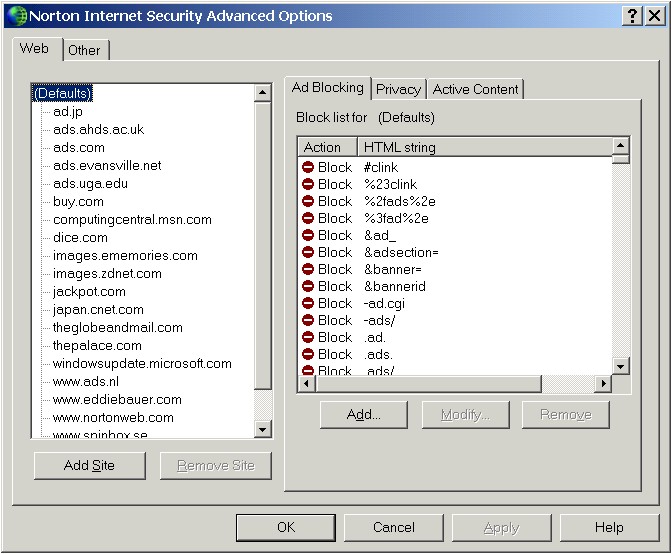
Task: Click block list horizontal scroll left arrow
Action: [306, 383]
